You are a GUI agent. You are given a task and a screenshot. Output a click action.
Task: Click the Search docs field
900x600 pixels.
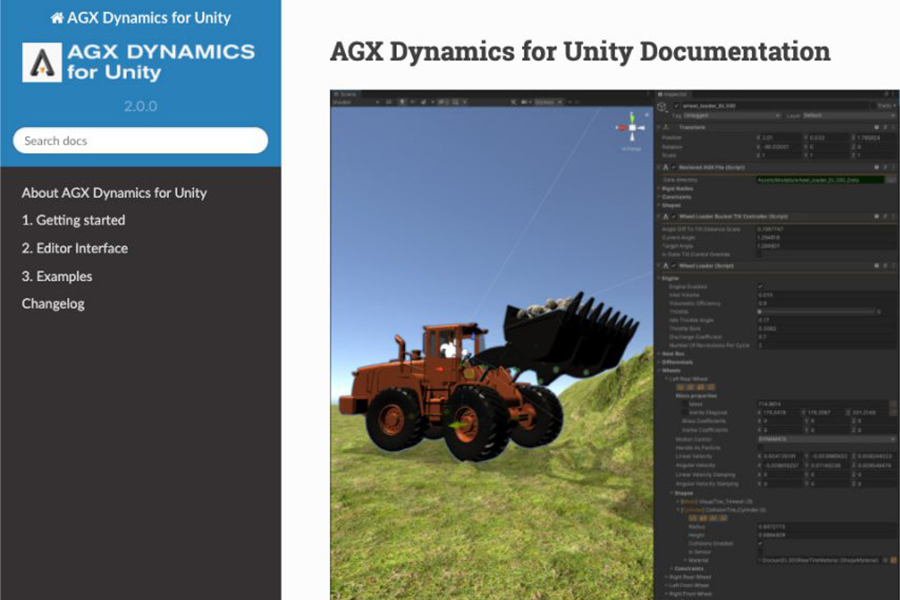(141, 141)
